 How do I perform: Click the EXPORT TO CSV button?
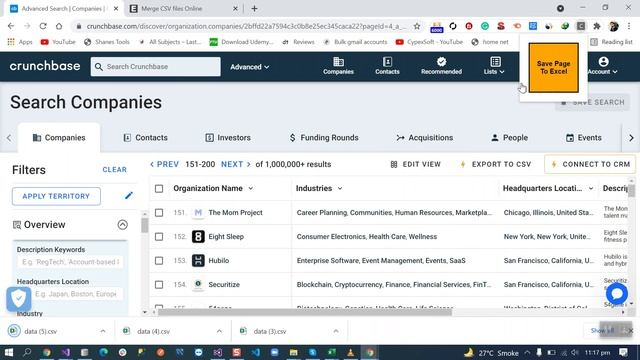(496, 164)
